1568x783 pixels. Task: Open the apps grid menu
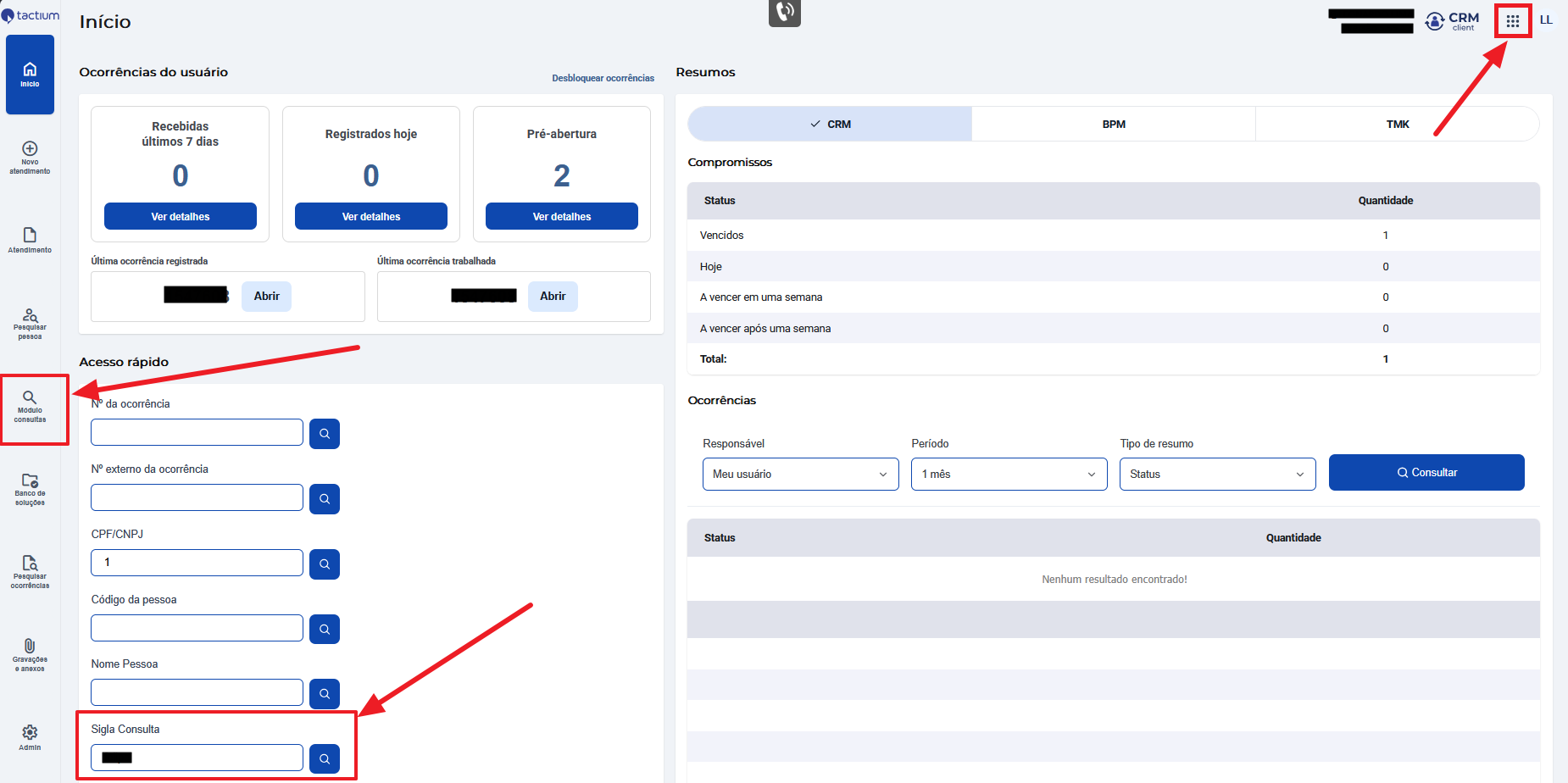(1513, 20)
